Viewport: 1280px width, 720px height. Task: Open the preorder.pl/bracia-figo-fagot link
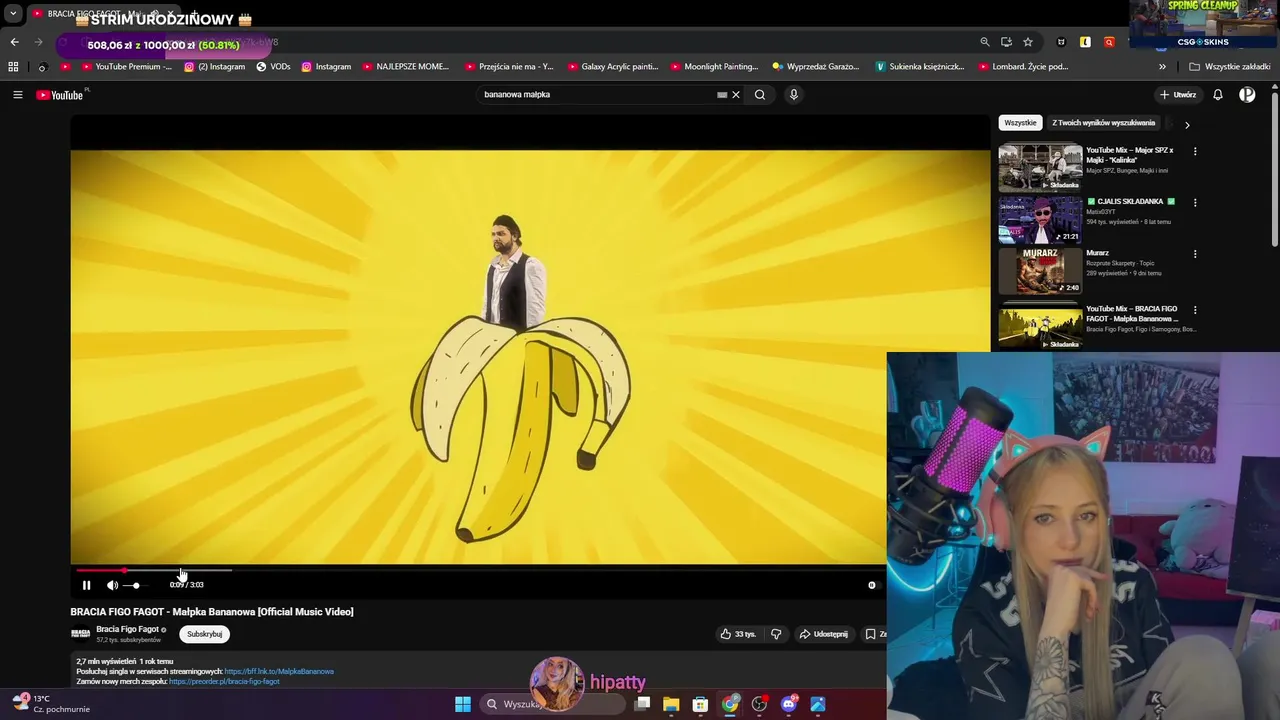coord(224,681)
